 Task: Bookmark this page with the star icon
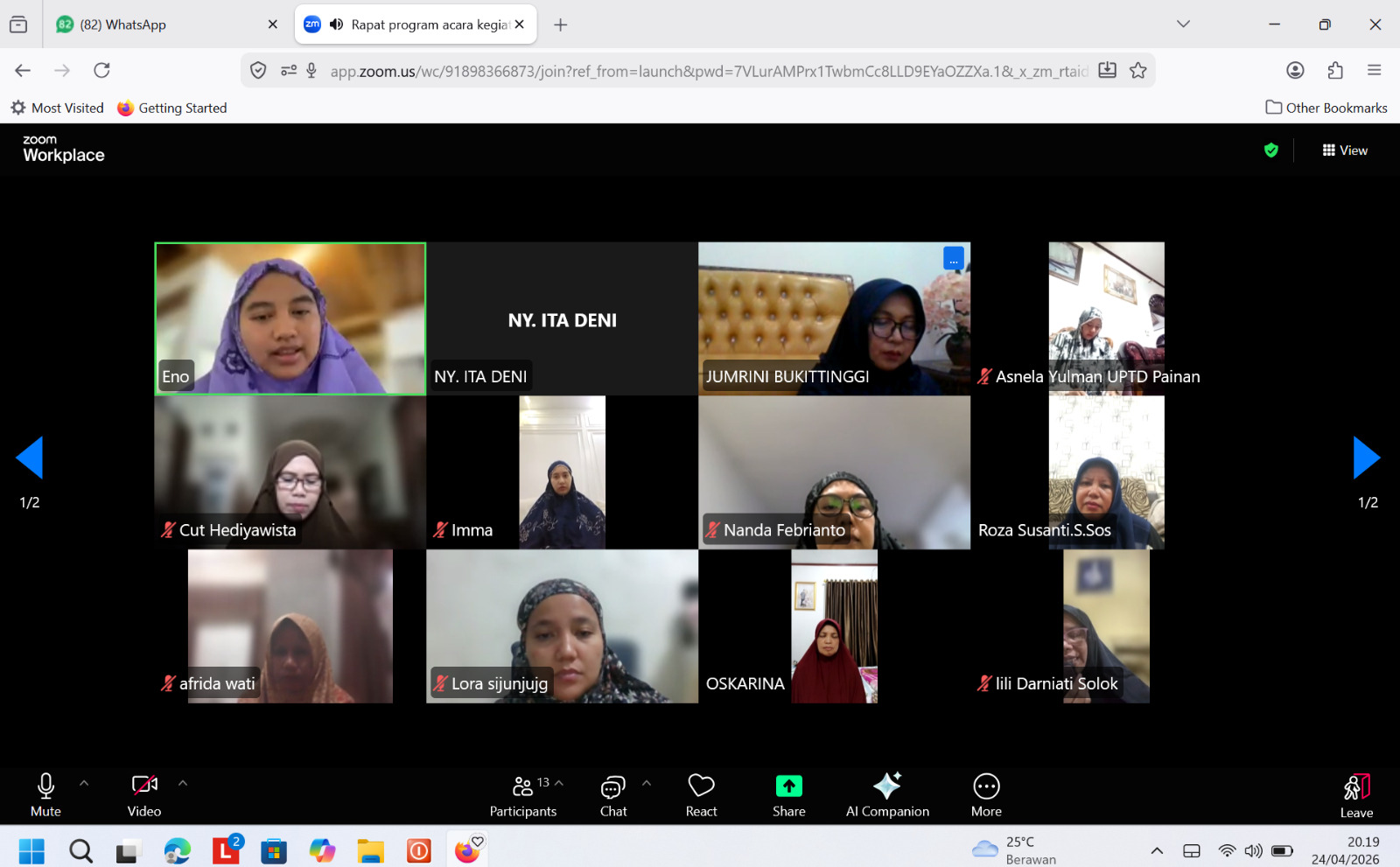1137,71
